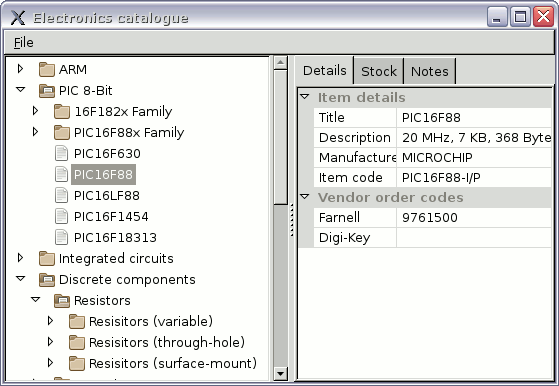This screenshot has width=559, height=386.
Task: Click the PIC16F88x Family folder icon
Action: tap(62, 133)
